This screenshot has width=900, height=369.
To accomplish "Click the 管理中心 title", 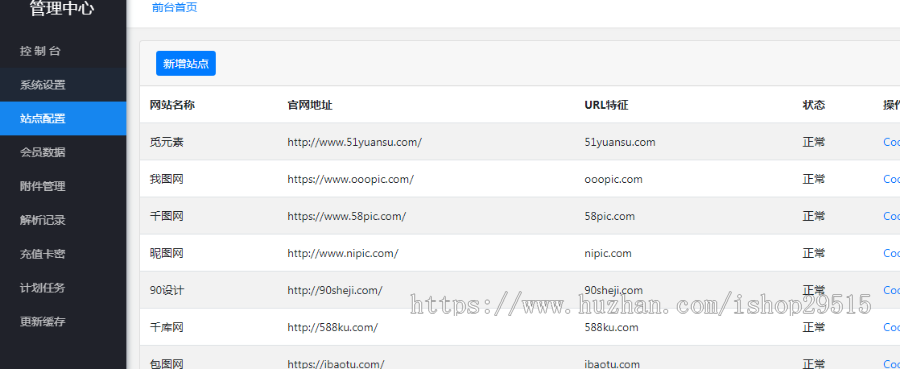I will (61, 9).
